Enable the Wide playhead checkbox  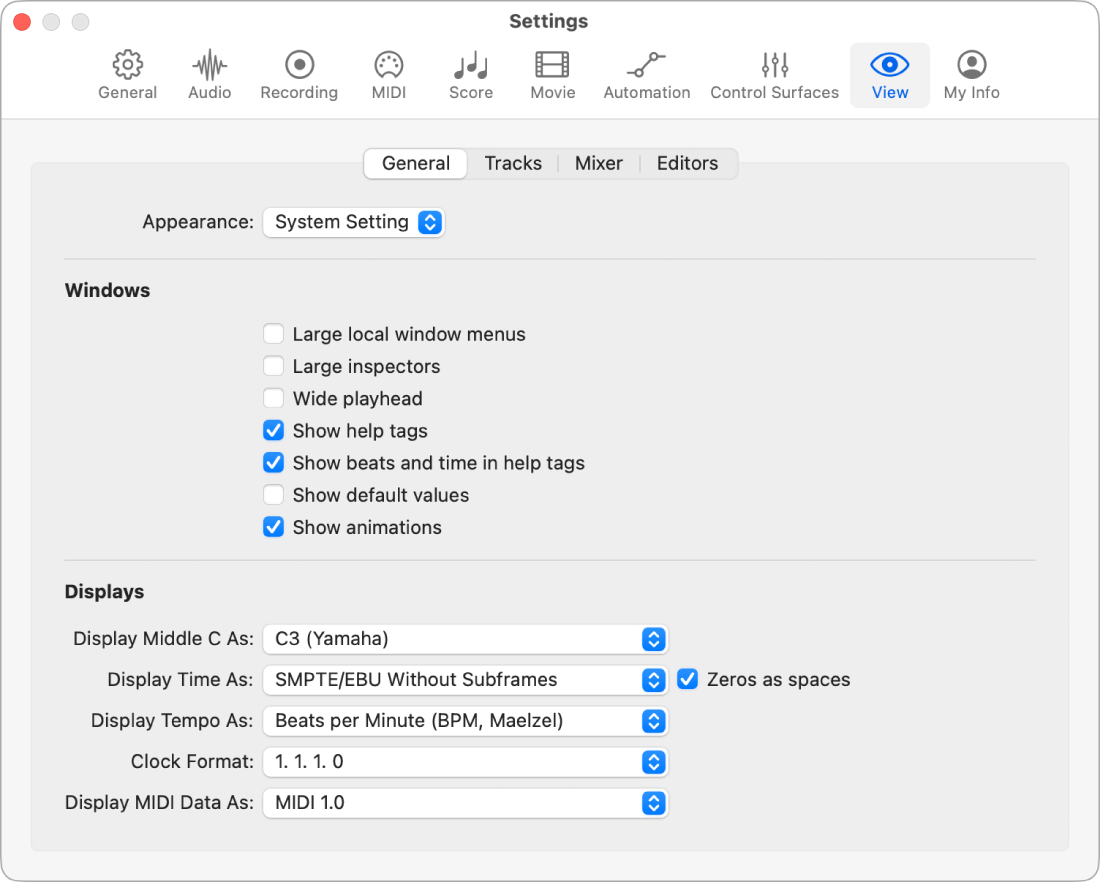273,399
